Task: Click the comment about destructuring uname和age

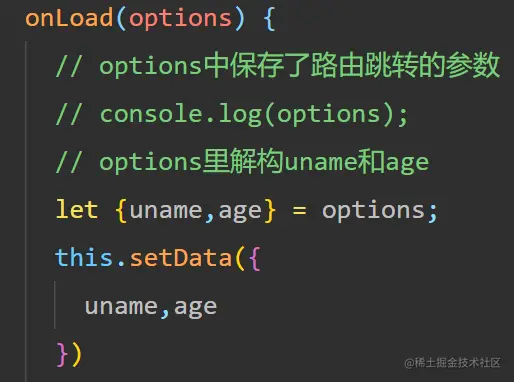Action: coord(242,162)
